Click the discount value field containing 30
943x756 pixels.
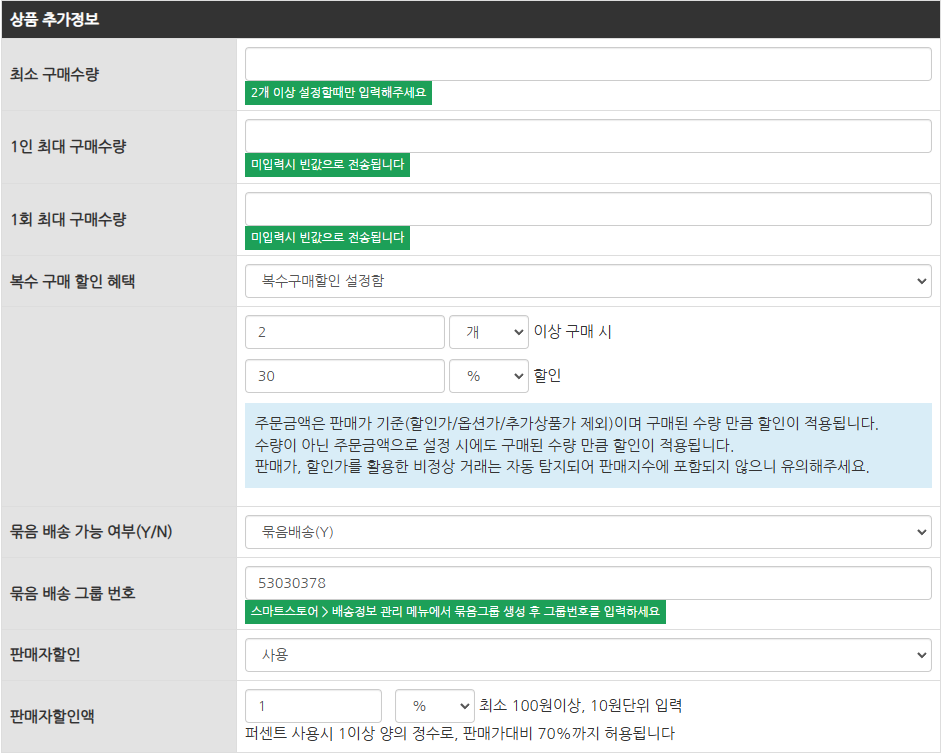click(344, 377)
